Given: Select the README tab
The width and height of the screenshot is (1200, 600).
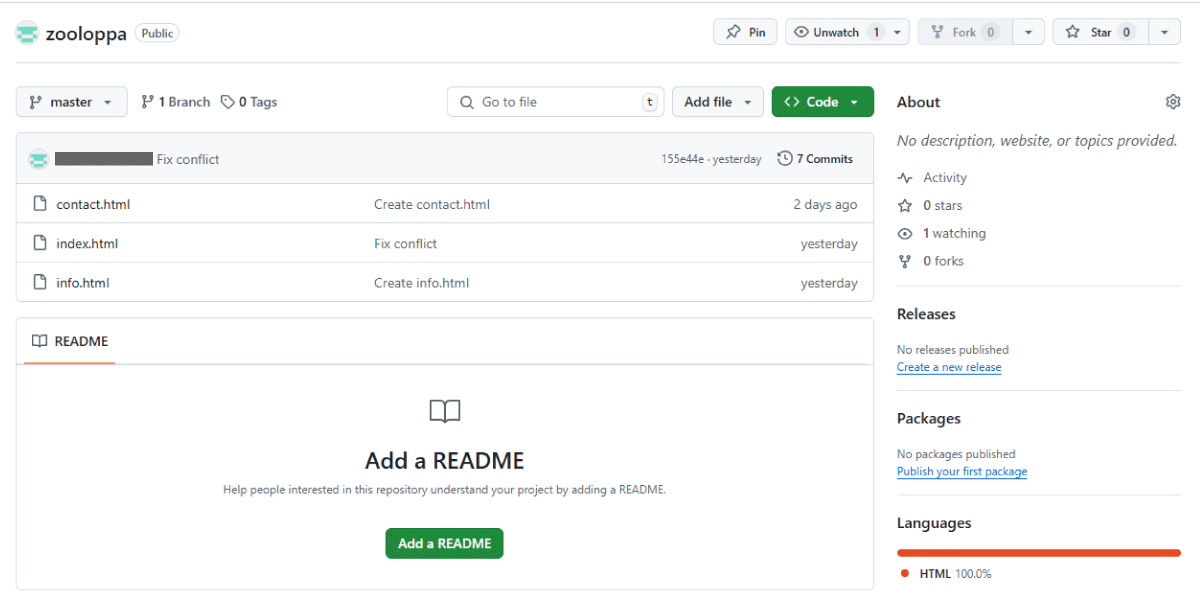Looking at the screenshot, I should [x=69, y=341].
